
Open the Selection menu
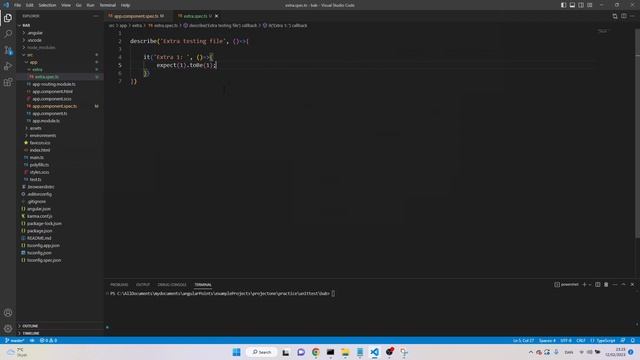click(x=47, y=5)
